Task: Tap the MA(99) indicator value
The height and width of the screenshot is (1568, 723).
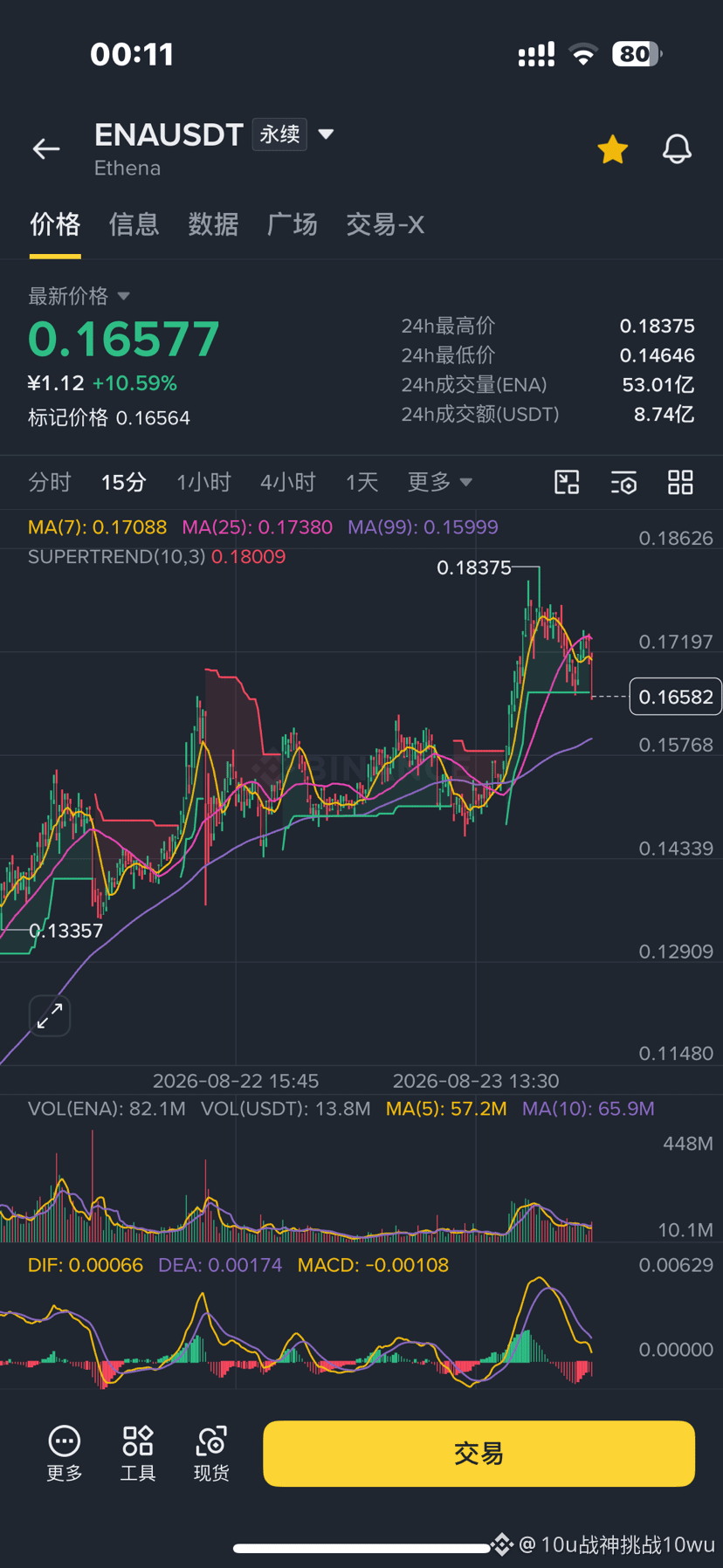Action: 423,527
